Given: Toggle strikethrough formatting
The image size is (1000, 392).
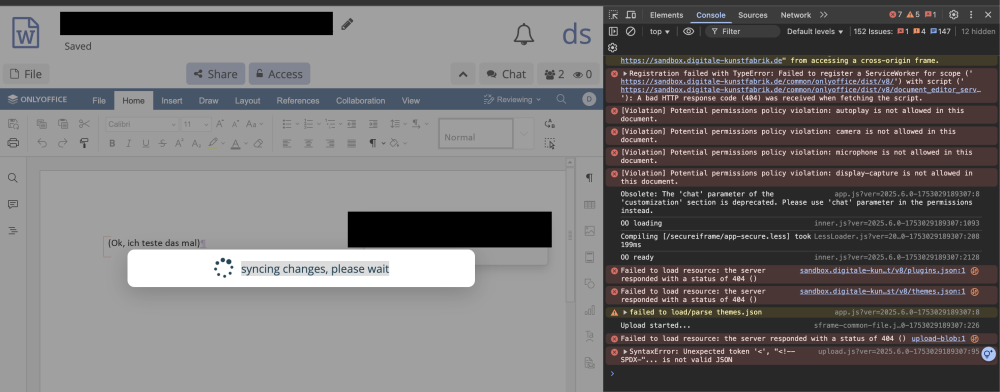Looking at the screenshot, I should (163, 143).
